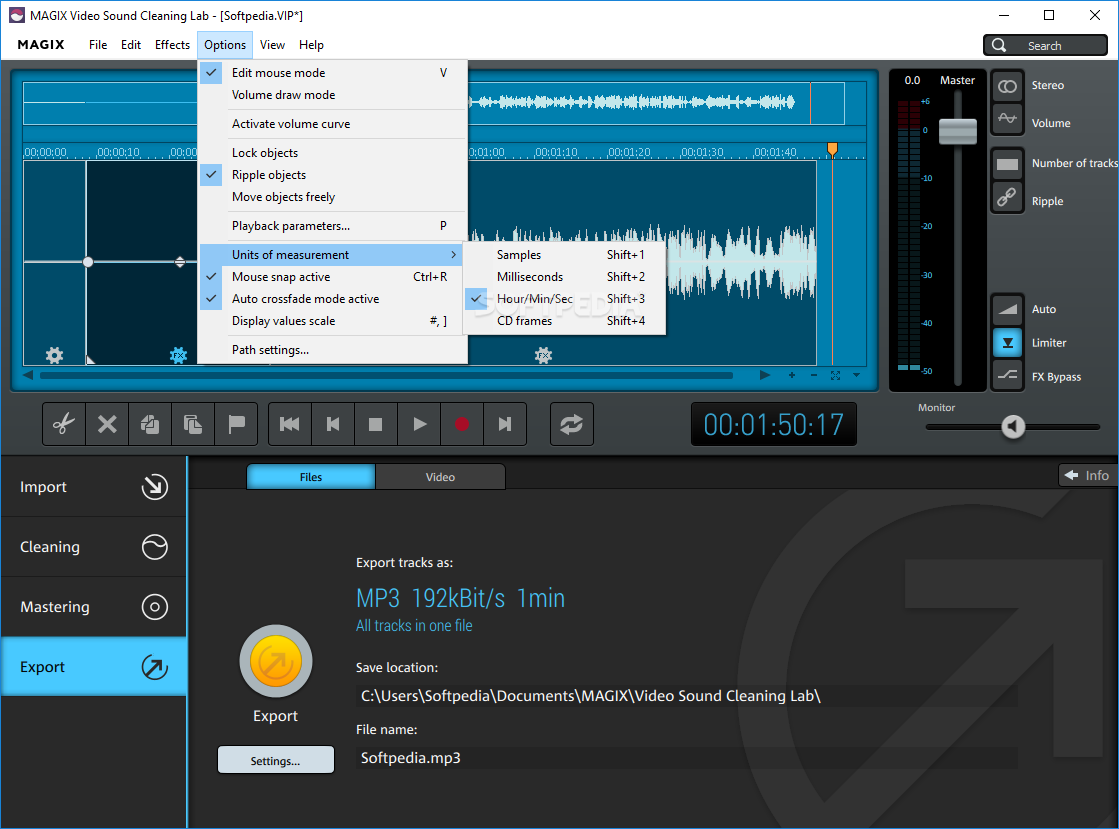Select Milliseconds unit

pos(564,277)
